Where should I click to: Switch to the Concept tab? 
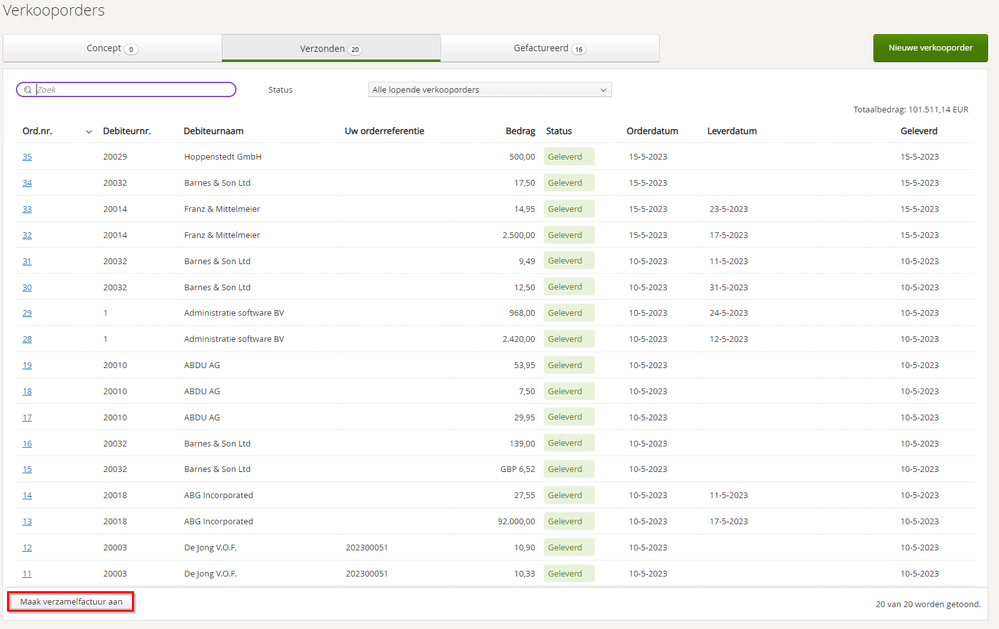pyautogui.click(x=112, y=48)
